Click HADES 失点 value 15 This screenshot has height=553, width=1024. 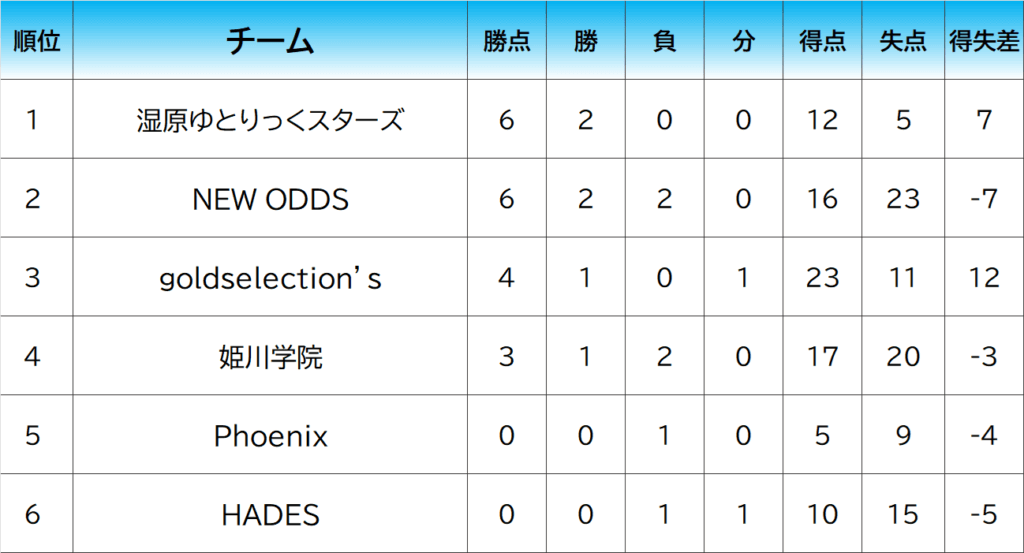coord(903,514)
